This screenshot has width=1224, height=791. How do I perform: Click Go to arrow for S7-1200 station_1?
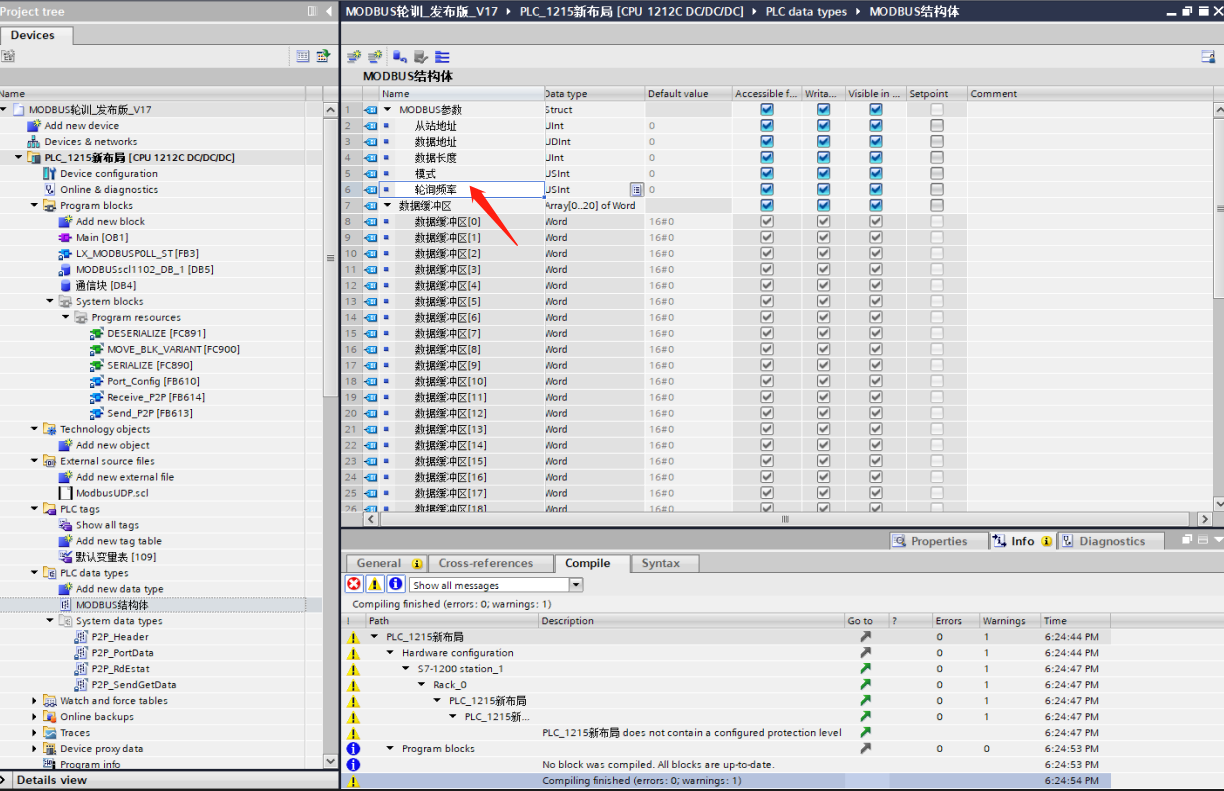[x=865, y=669]
